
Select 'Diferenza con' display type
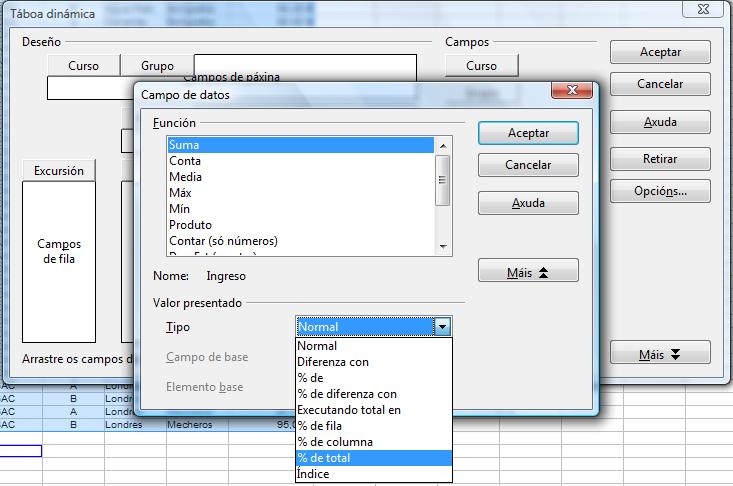click(x=374, y=362)
